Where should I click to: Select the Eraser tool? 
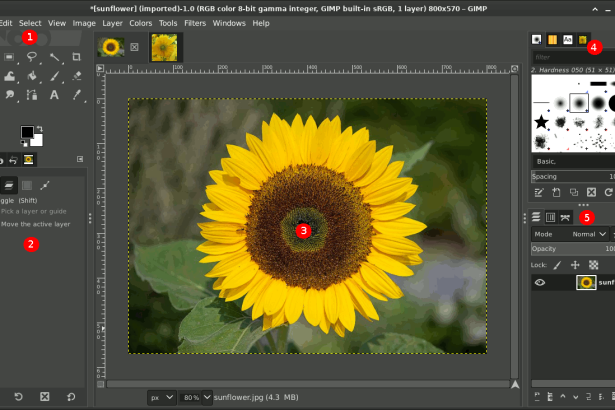[77, 76]
